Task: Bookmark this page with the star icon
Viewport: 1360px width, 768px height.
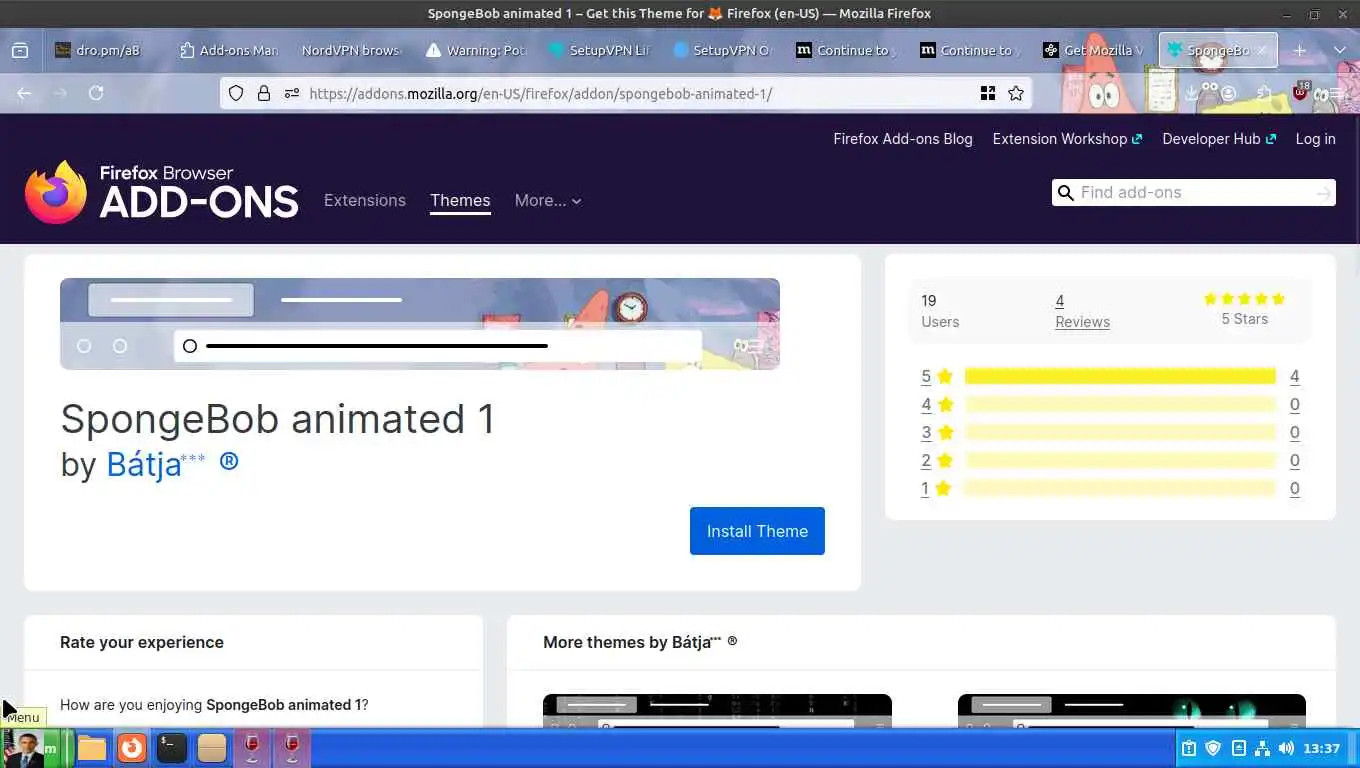Action: pos(1016,93)
